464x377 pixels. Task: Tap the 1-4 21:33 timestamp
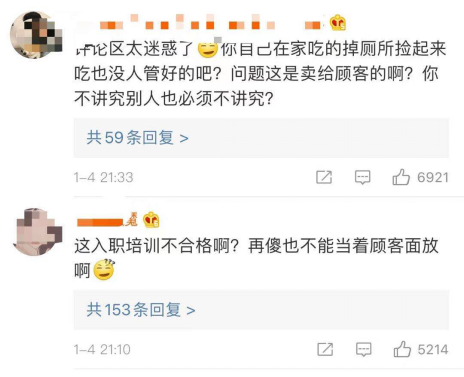tap(103, 177)
